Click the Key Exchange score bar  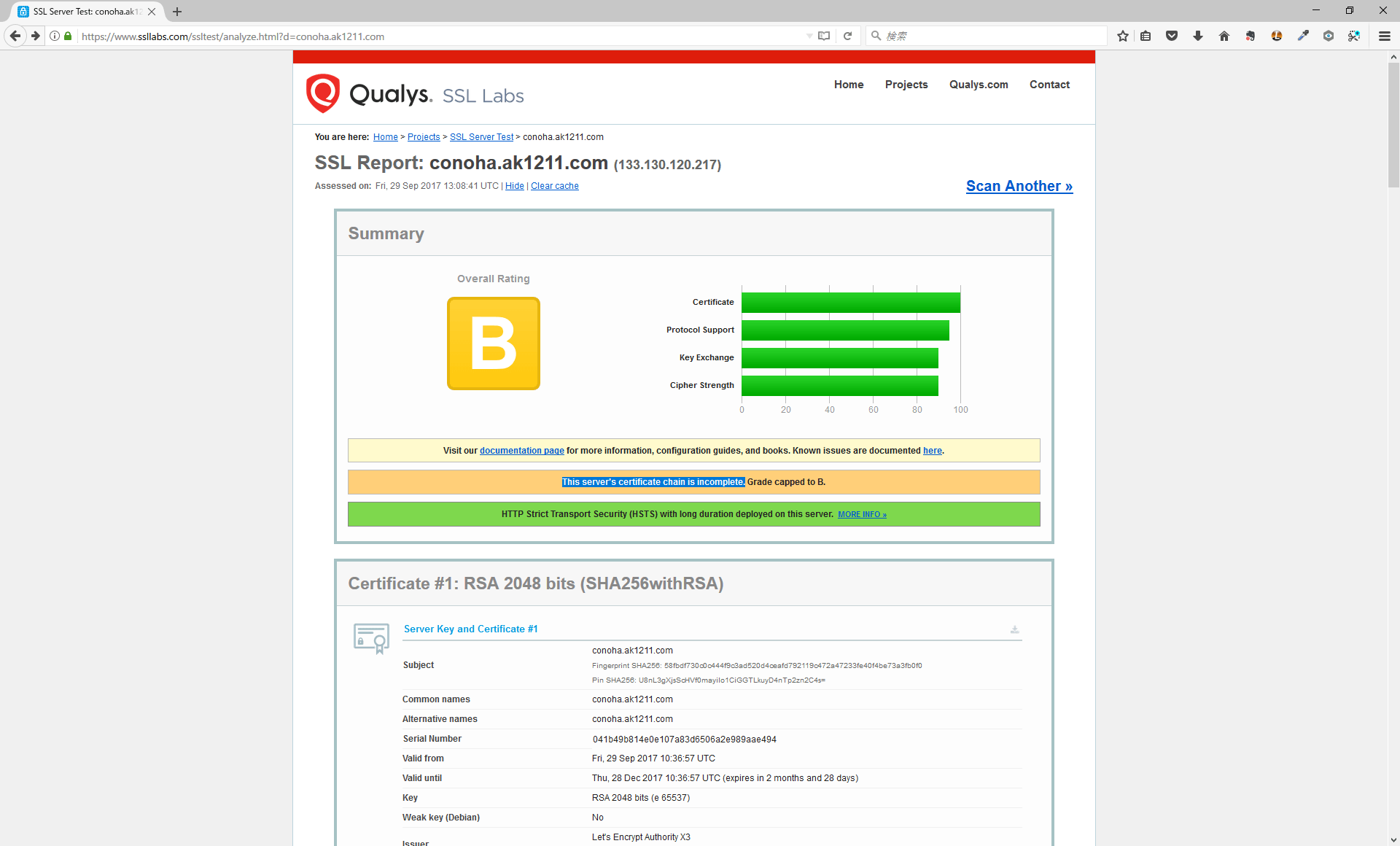pyautogui.click(x=840, y=357)
